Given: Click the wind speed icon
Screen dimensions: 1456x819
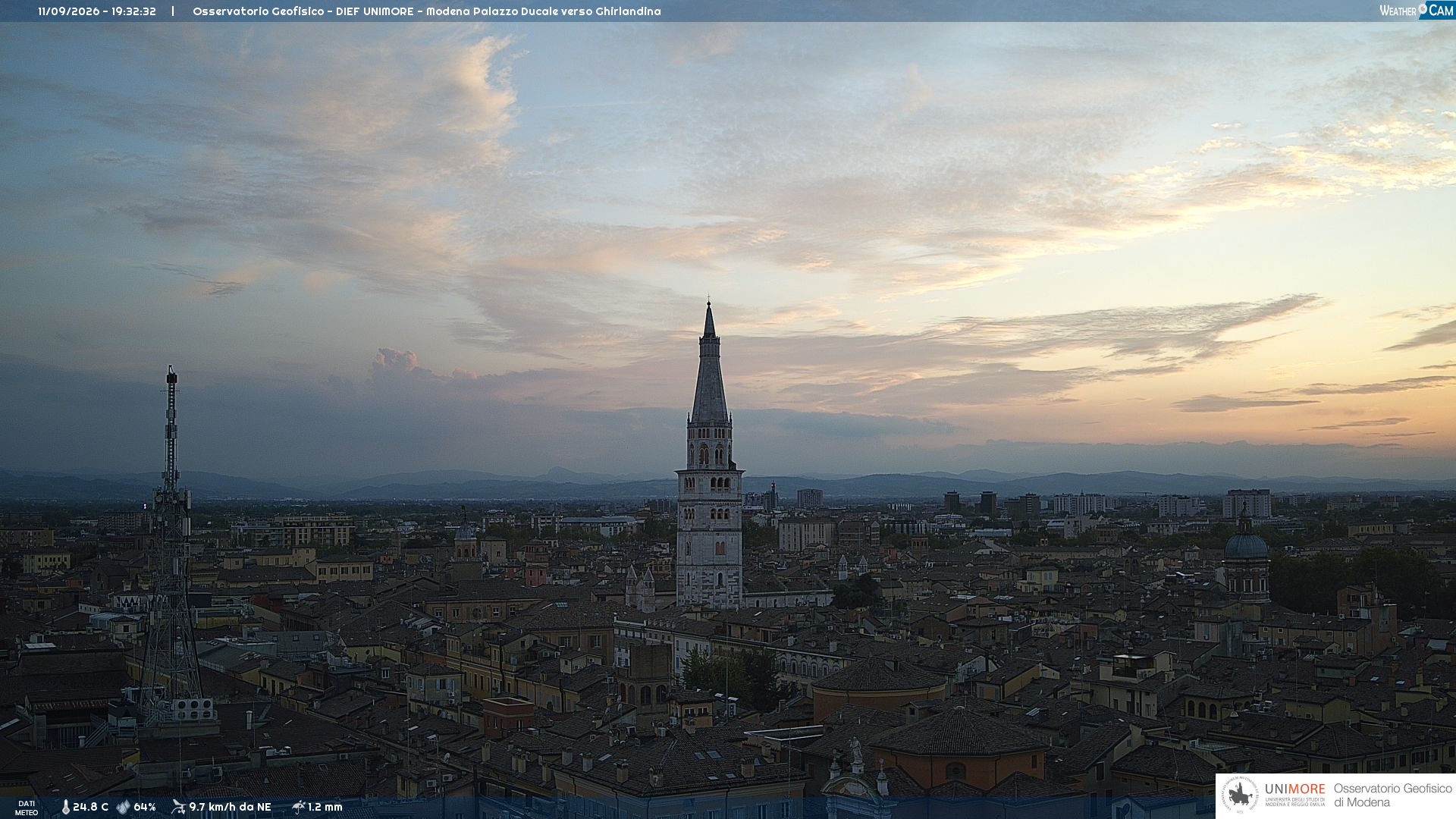Looking at the screenshot, I should coord(178,807).
